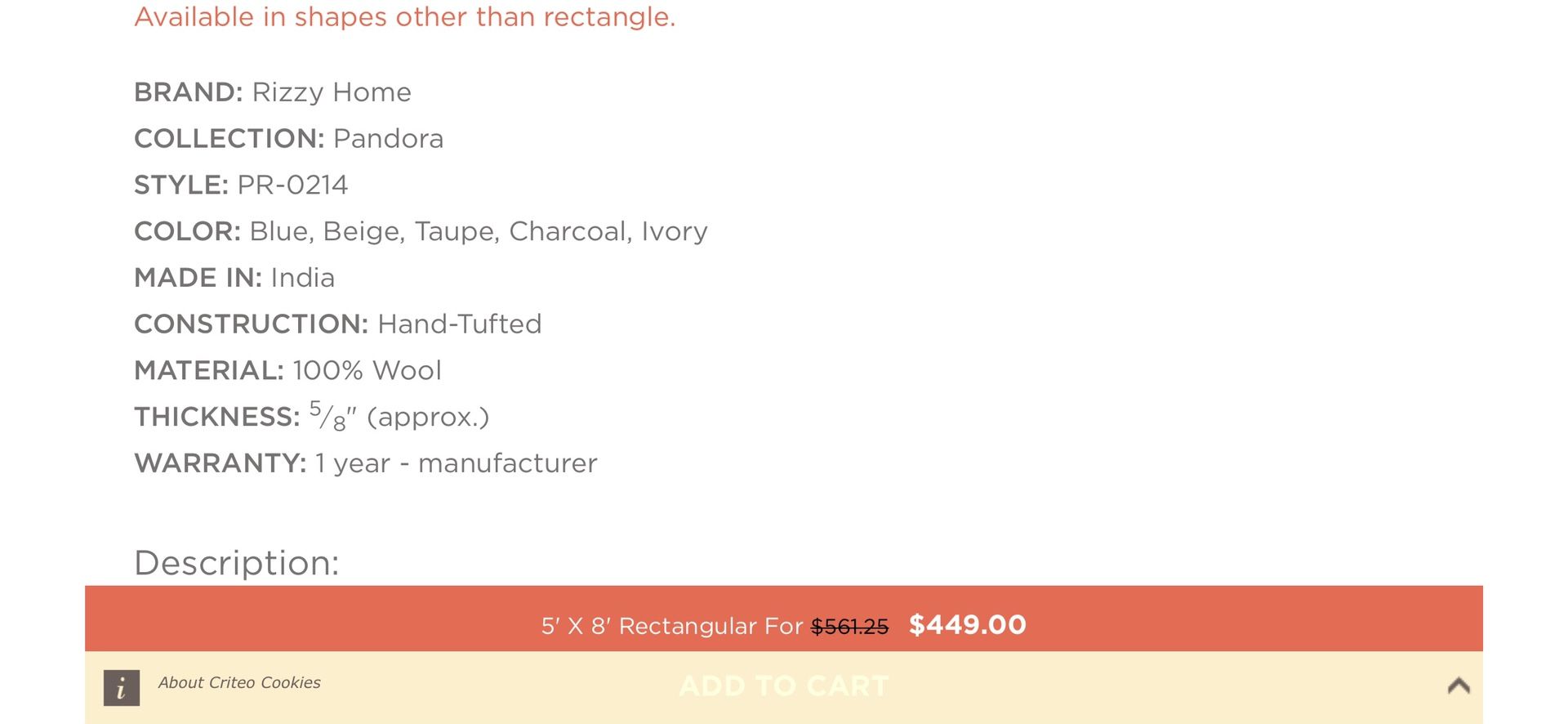Open the About Criteo Cookies notice

point(239,682)
